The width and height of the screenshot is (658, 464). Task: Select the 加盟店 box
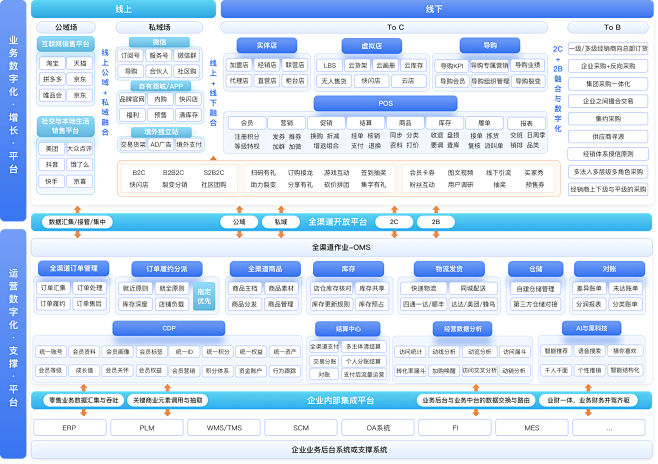click(239, 65)
